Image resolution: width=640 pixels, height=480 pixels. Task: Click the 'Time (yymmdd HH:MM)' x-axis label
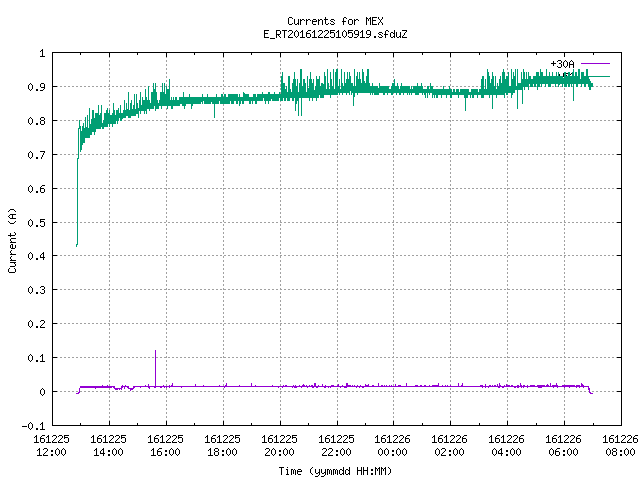pyautogui.click(x=335, y=471)
